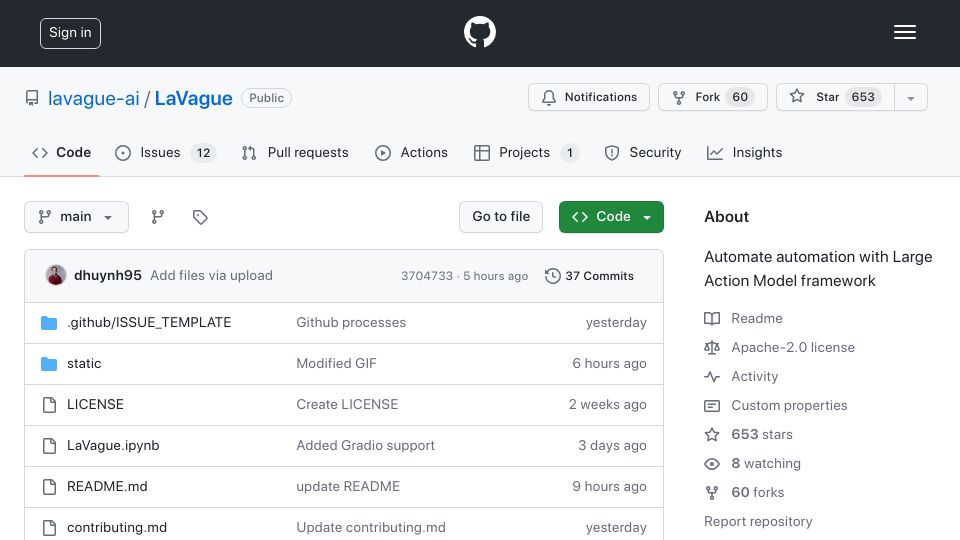
Task: Open the 'Create LICENSE' commit message
Action: 347,405
